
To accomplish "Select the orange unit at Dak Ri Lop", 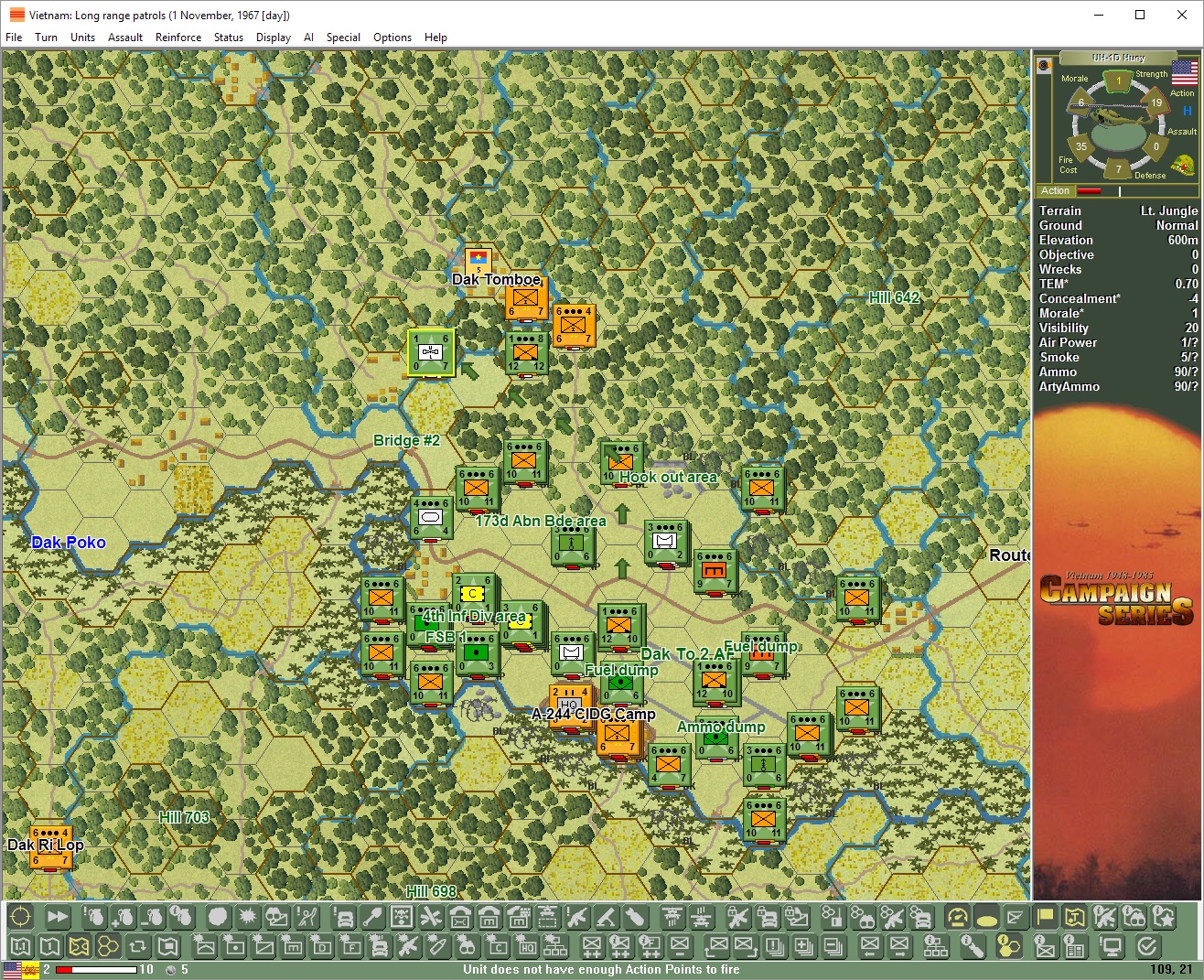I will point(51,847).
